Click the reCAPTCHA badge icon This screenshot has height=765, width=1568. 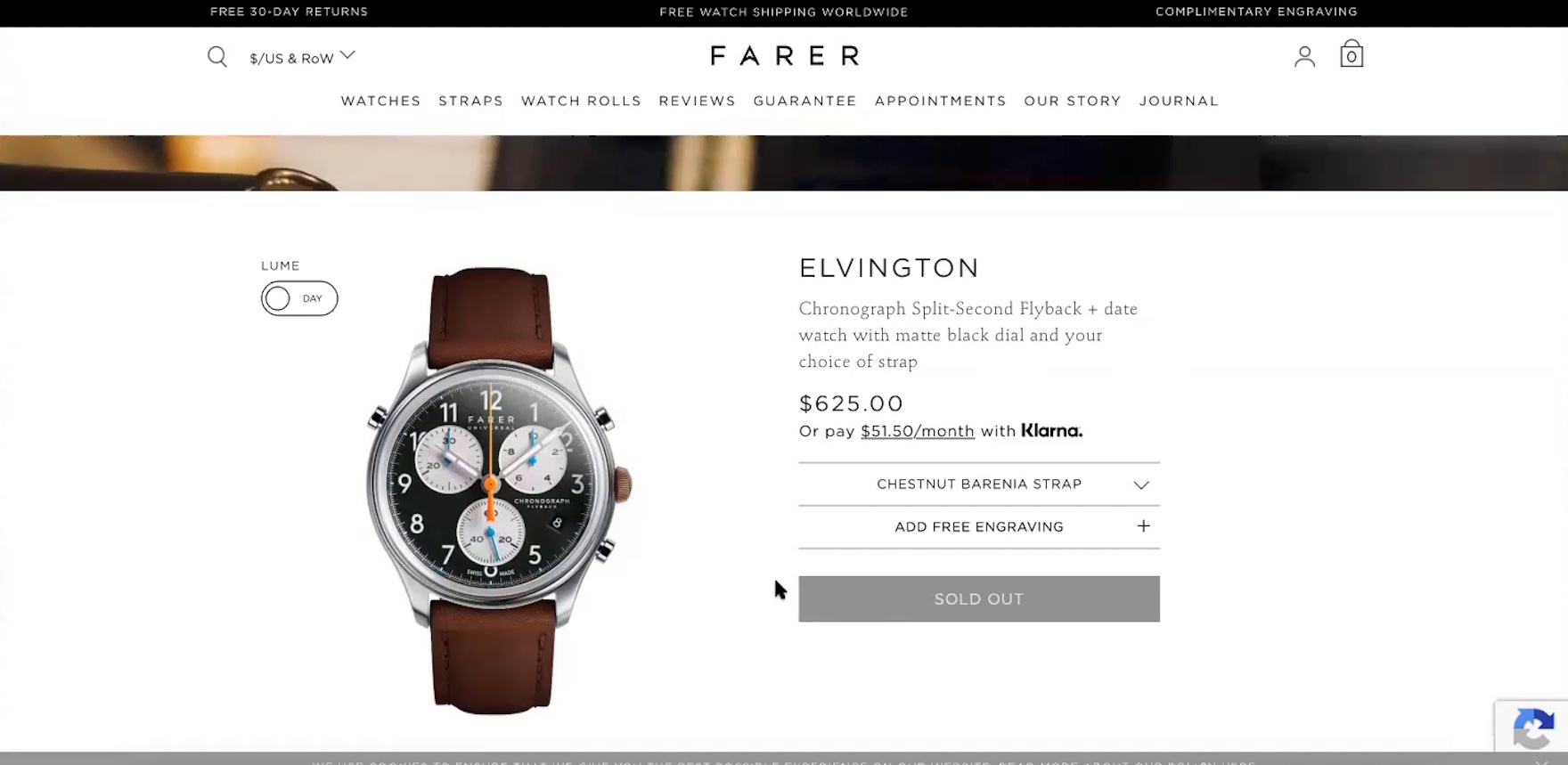[1533, 728]
